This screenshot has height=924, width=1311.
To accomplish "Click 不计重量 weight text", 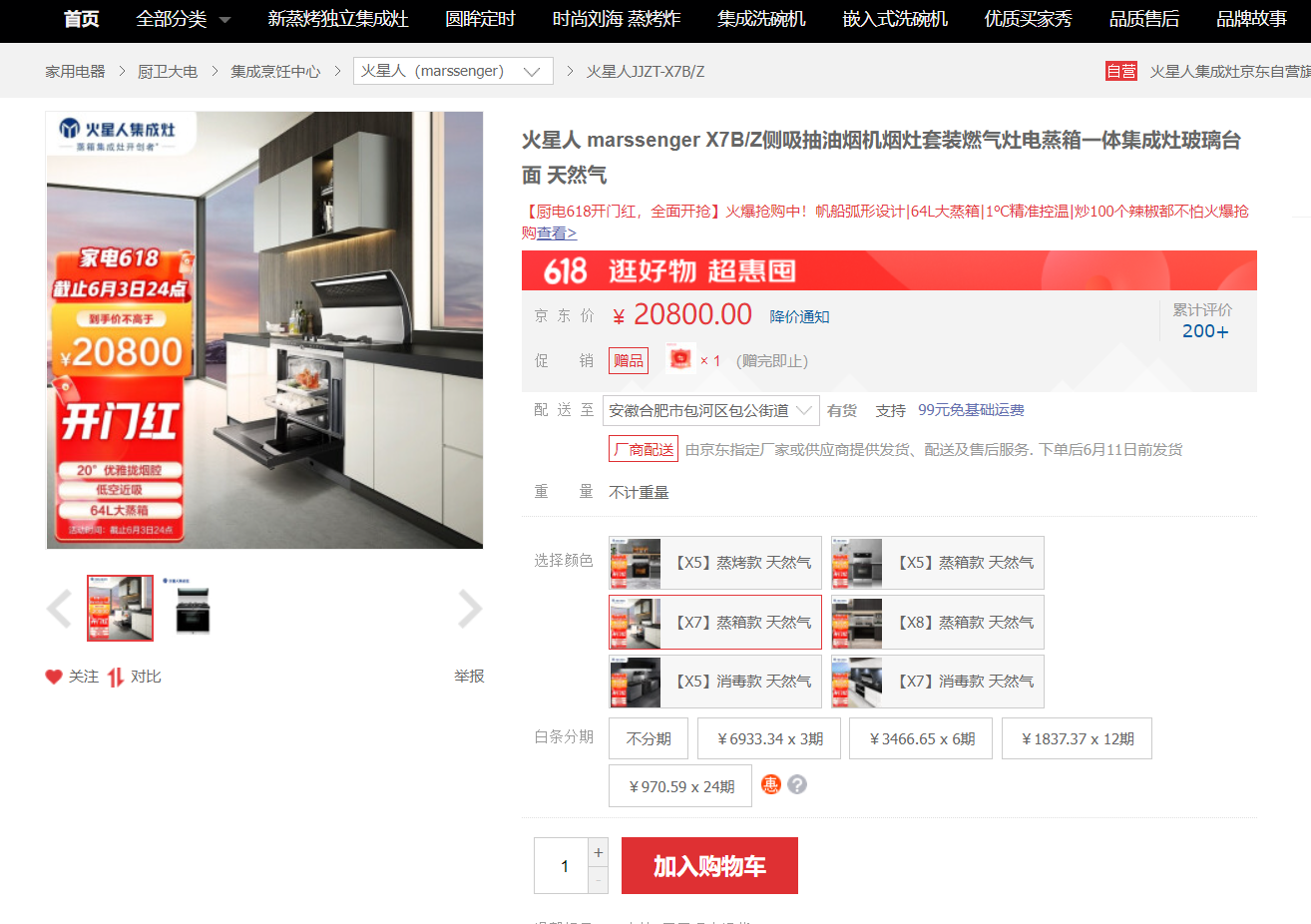I will pos(639,492).
